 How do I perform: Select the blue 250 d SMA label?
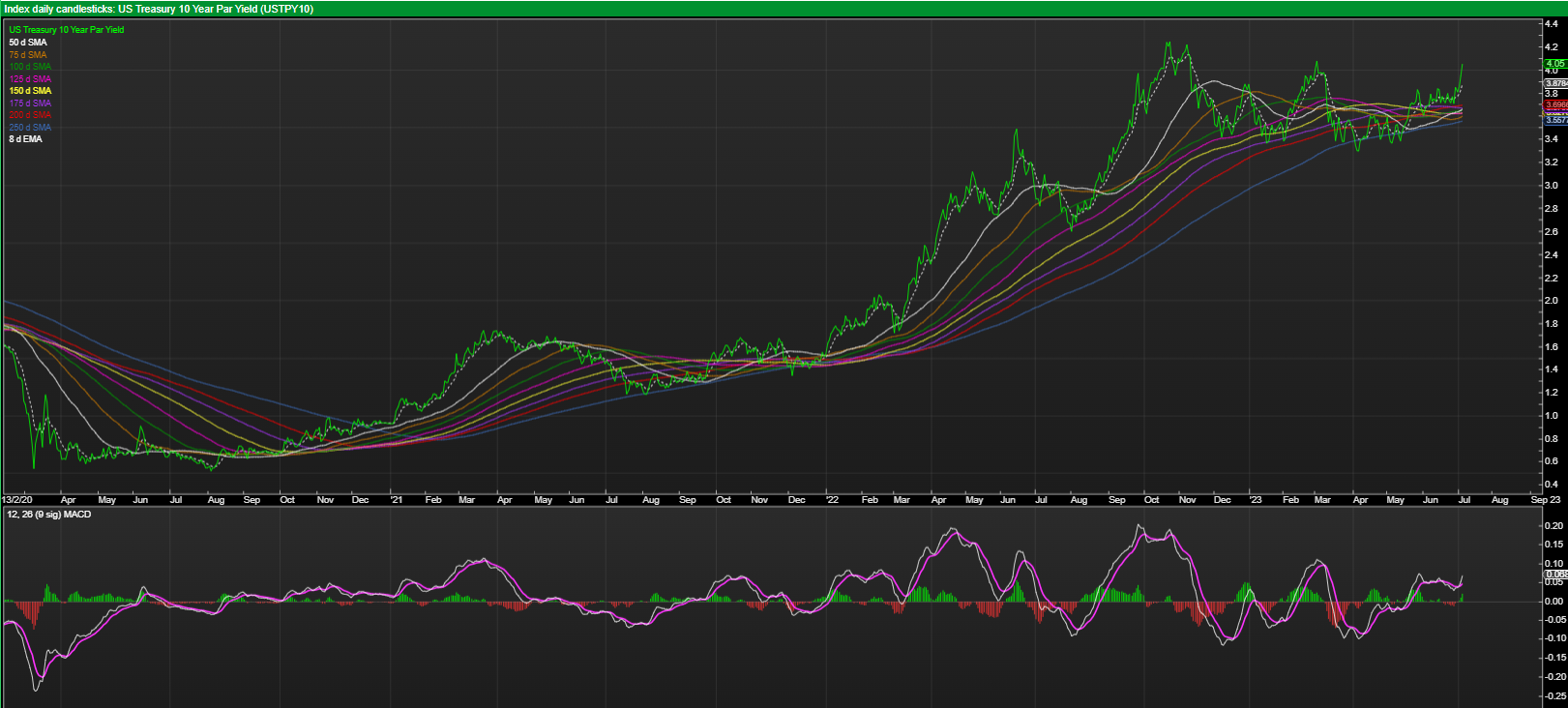tap(30, 128)
